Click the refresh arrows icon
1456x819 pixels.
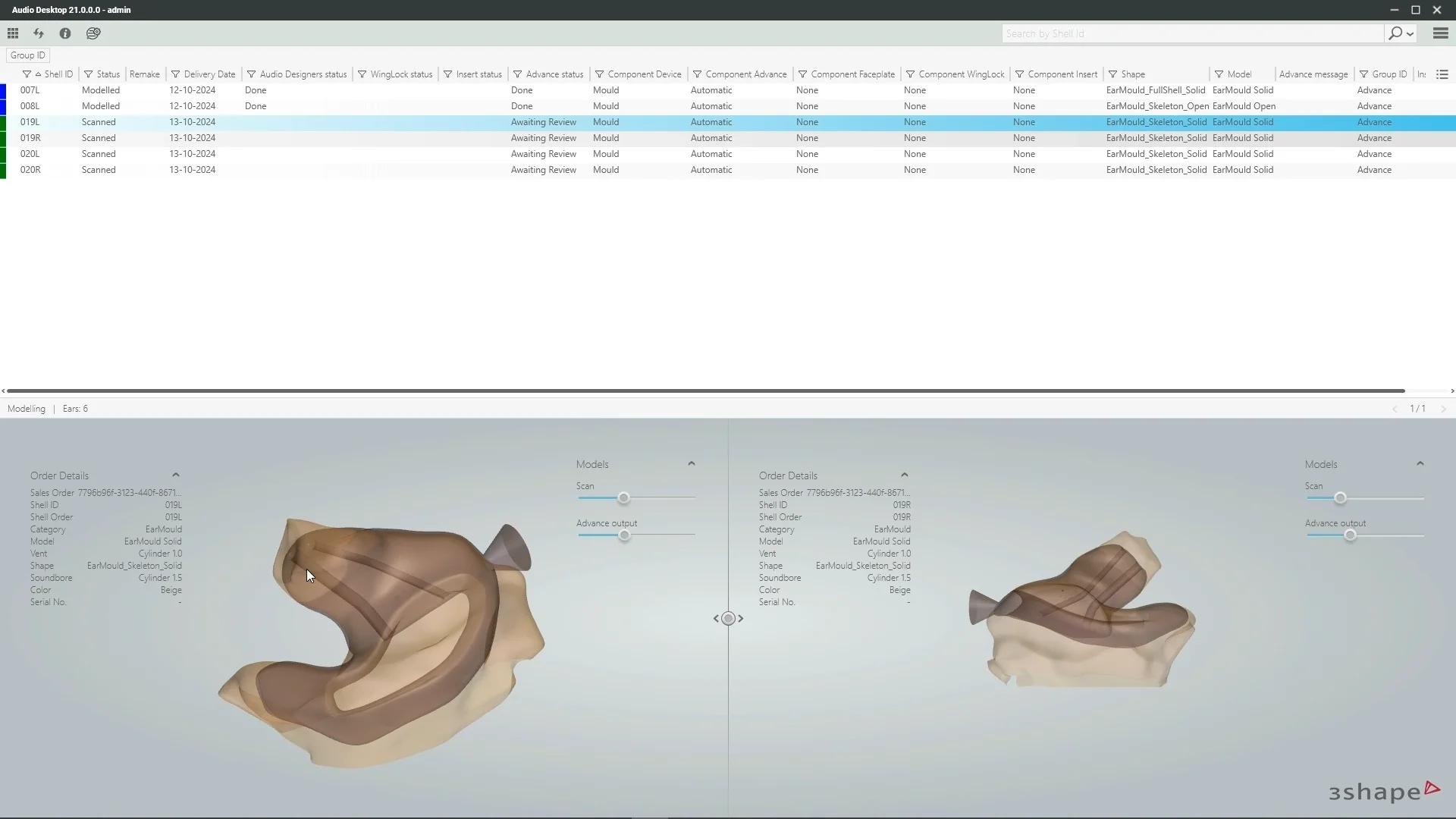[x=39, y=33]
